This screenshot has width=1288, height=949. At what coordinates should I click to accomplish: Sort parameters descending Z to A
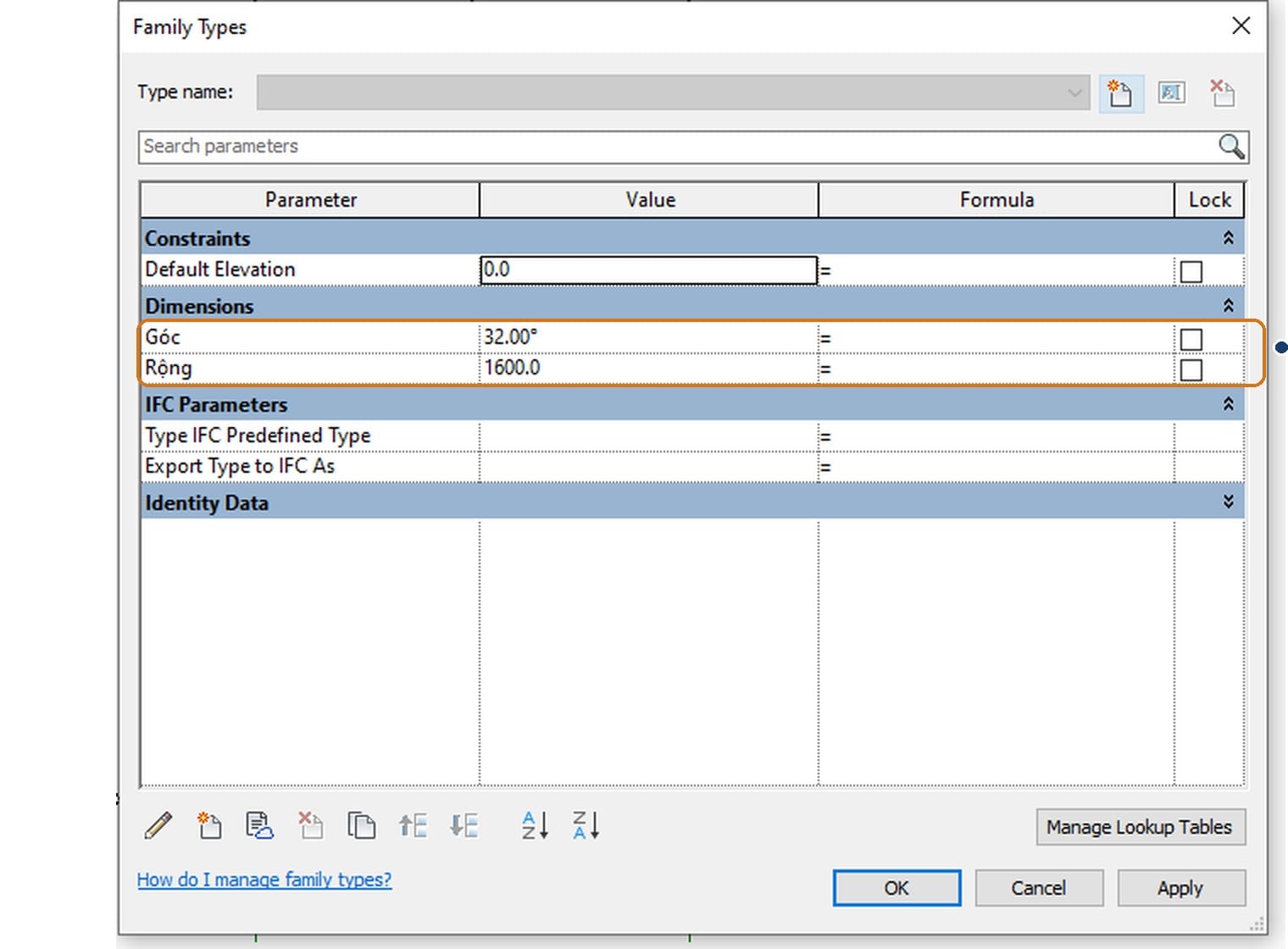point(586,824)
